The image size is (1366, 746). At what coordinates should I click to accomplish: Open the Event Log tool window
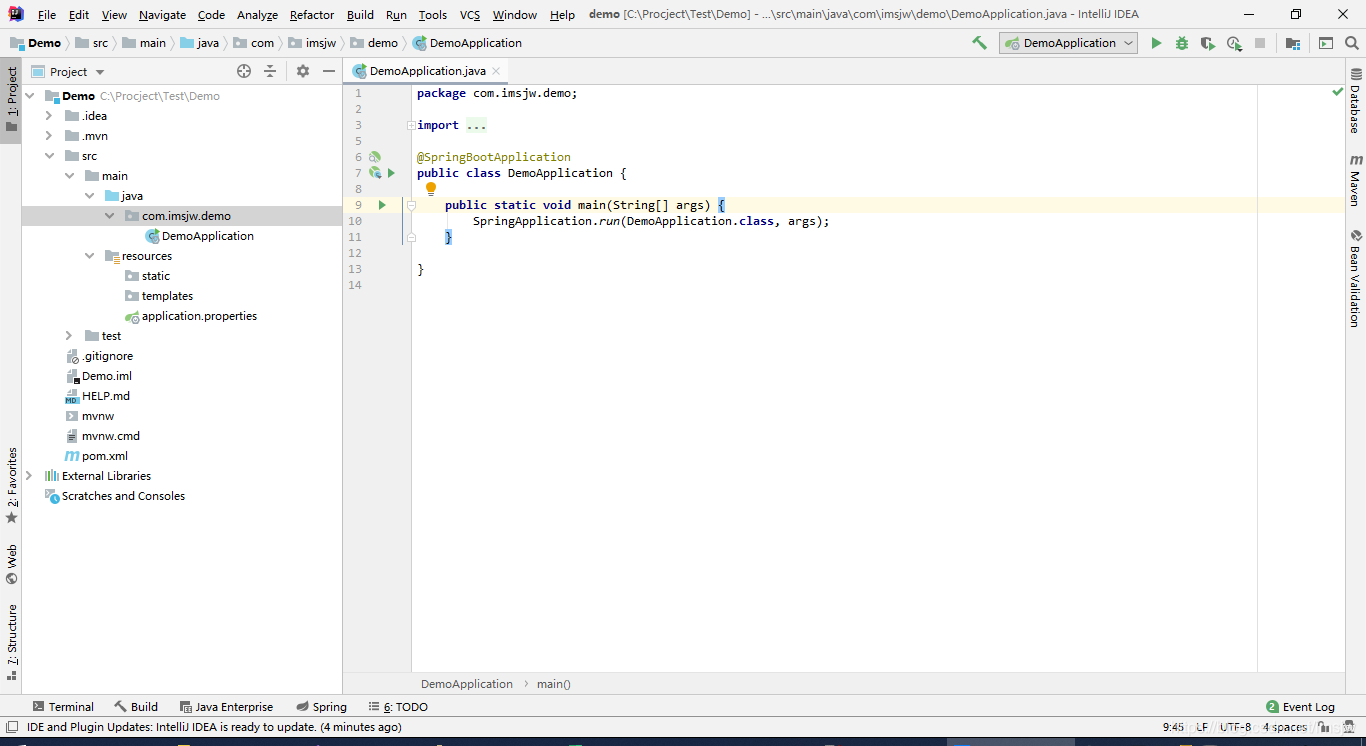pyautogui.click(x=1300, y=706)
